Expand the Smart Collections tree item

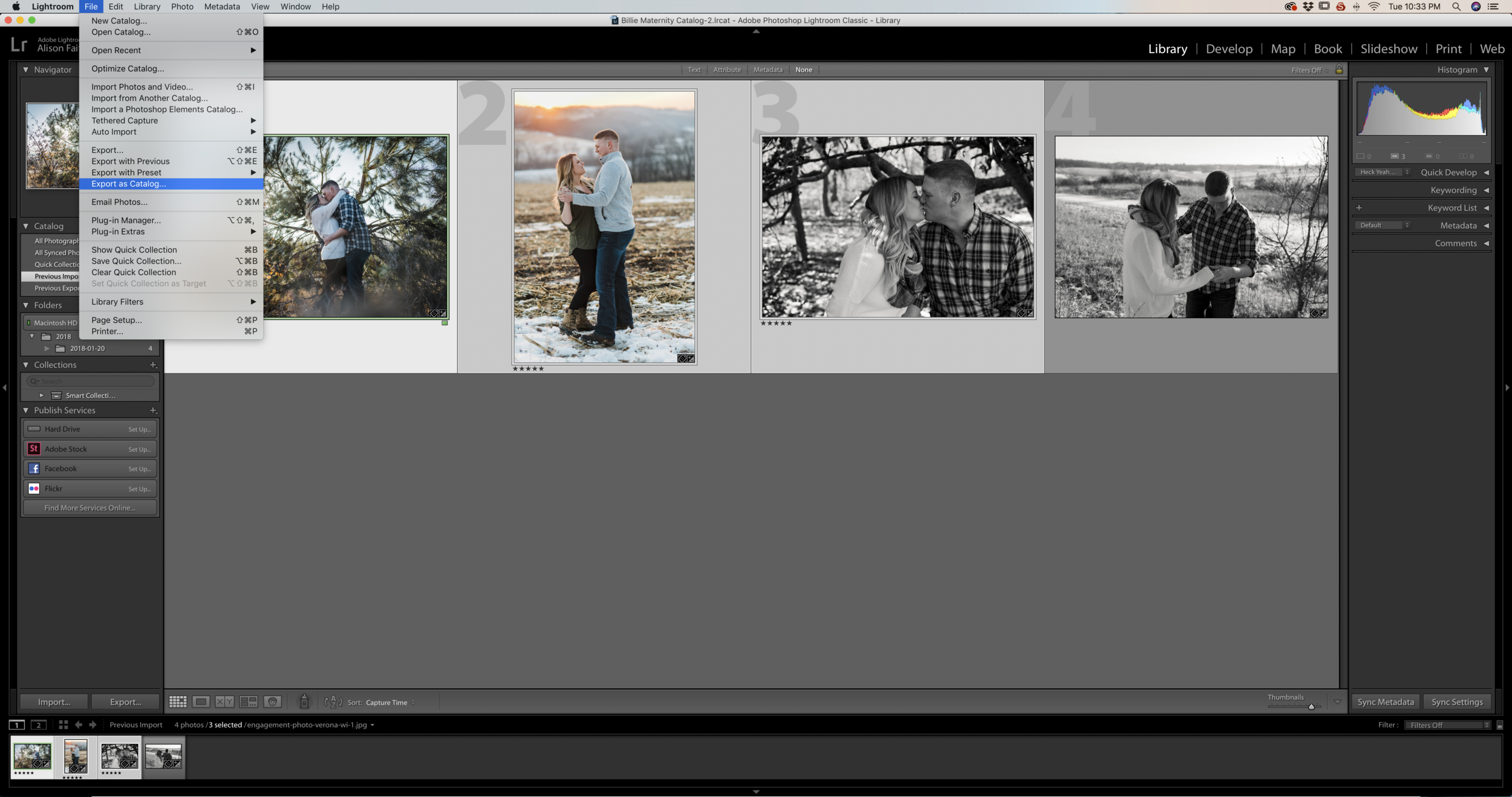41,395
